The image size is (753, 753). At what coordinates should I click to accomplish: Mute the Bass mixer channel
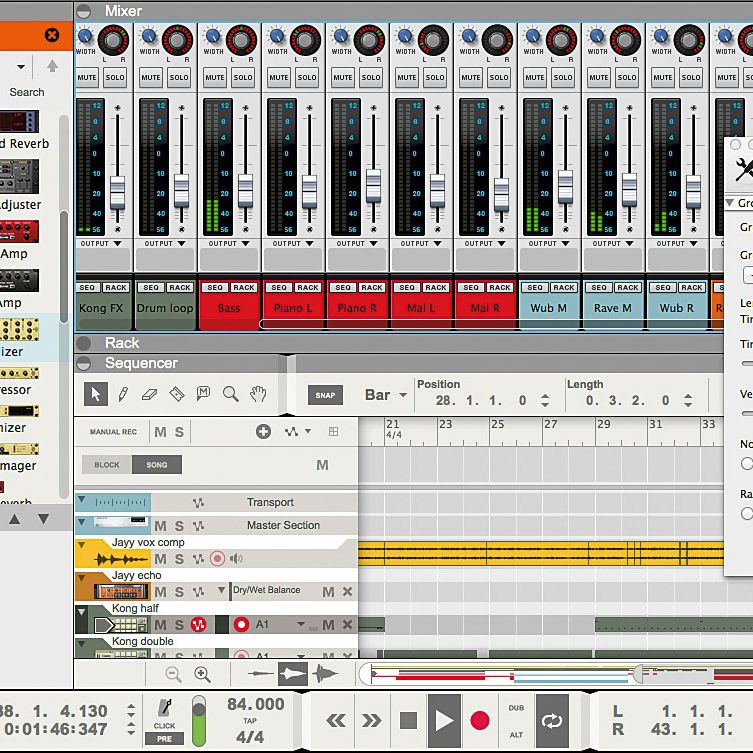pyautogui.click(x=215, y=77)
